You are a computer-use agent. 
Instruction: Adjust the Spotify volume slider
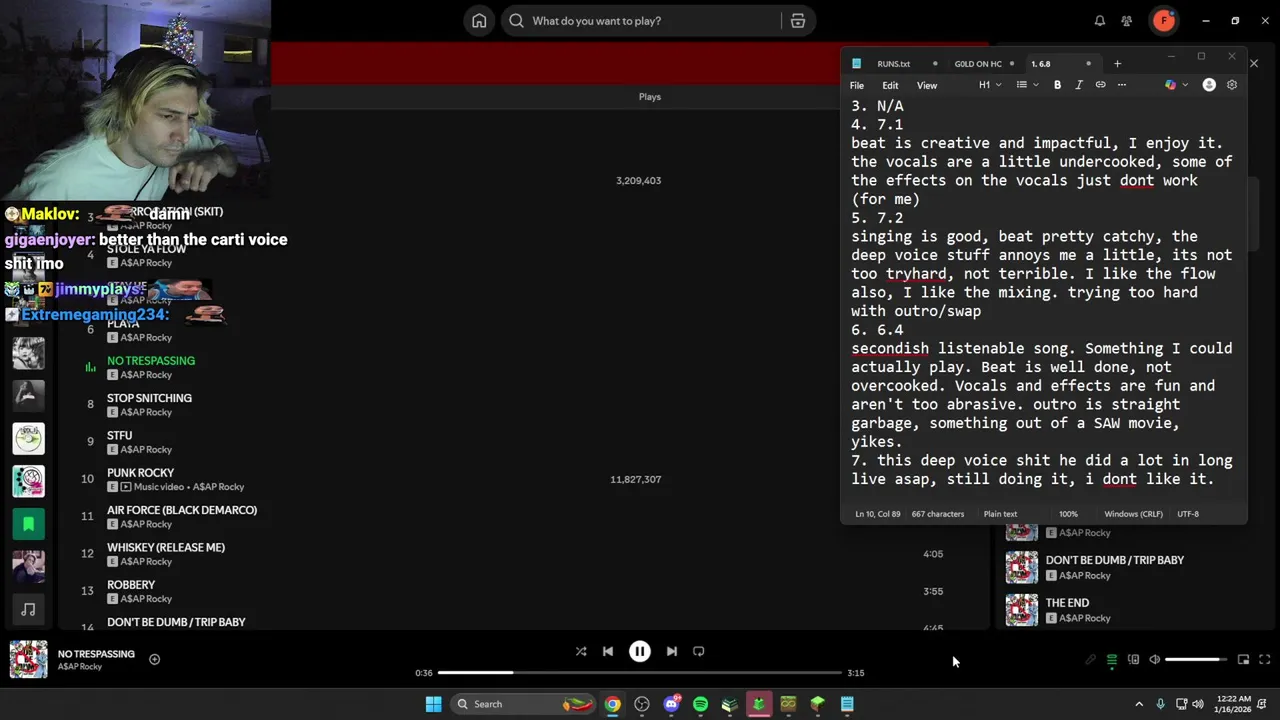click(x=1196, y=660)
